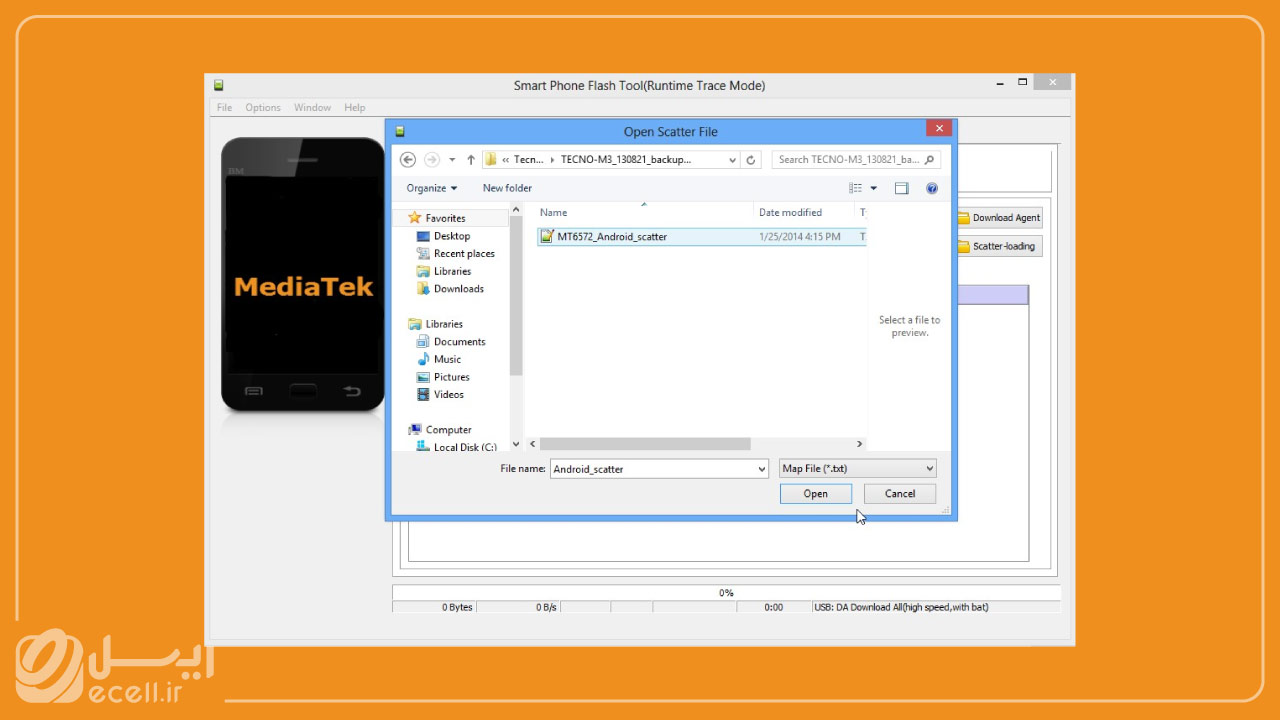Open the File name dropdown arrow
1280x720 pixels.
(761, 468)
